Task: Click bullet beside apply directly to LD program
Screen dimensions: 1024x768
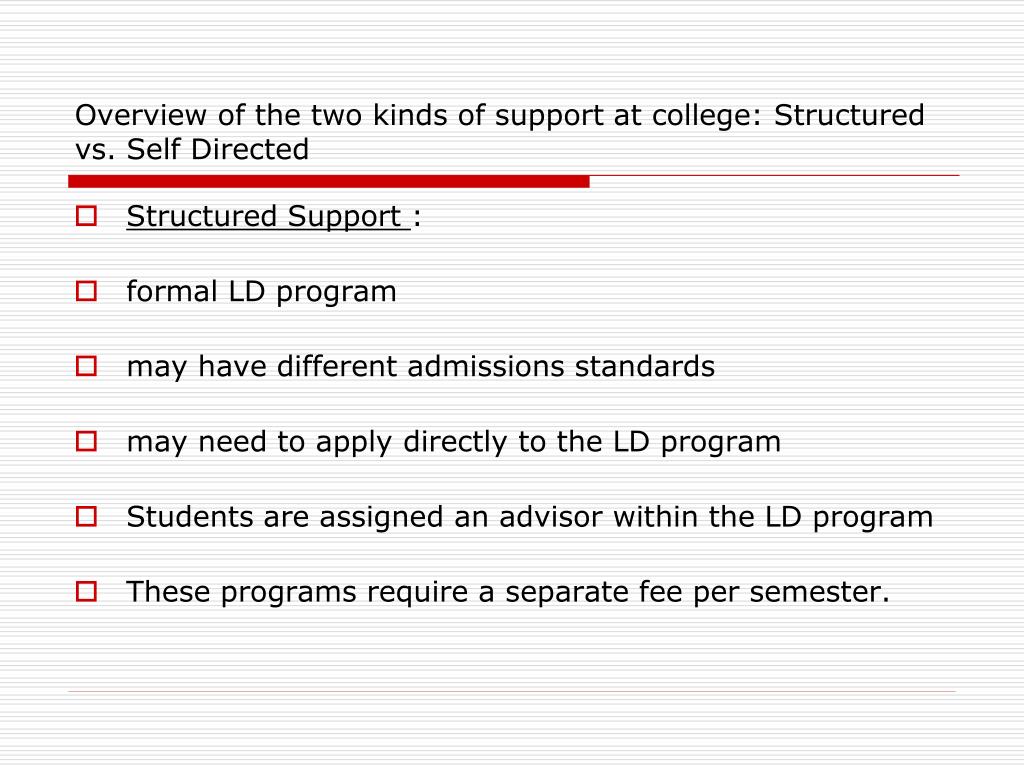Action: 86,441
